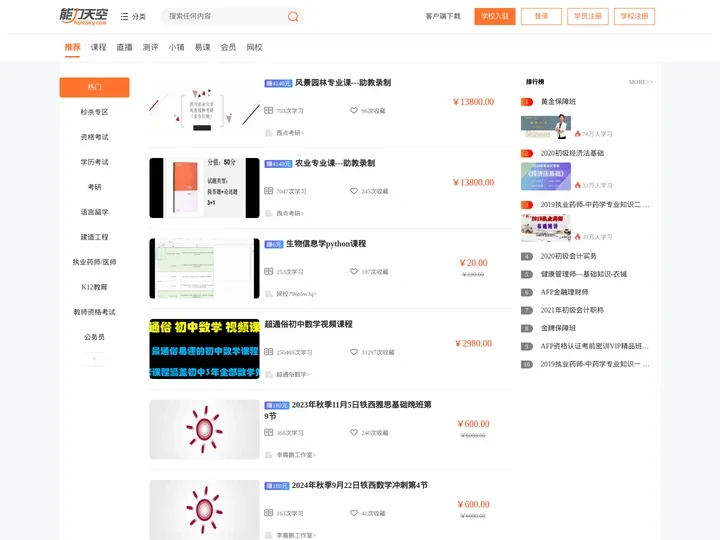
Task: Click the rank 4 badge beside 2020初级会计实务
Action: point(527,256)
